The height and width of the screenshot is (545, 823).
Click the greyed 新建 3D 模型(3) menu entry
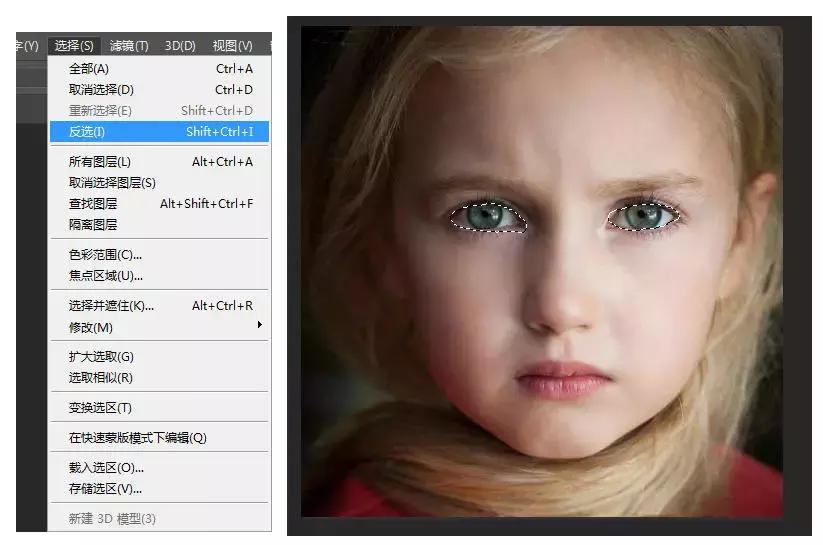coord(160,519)
